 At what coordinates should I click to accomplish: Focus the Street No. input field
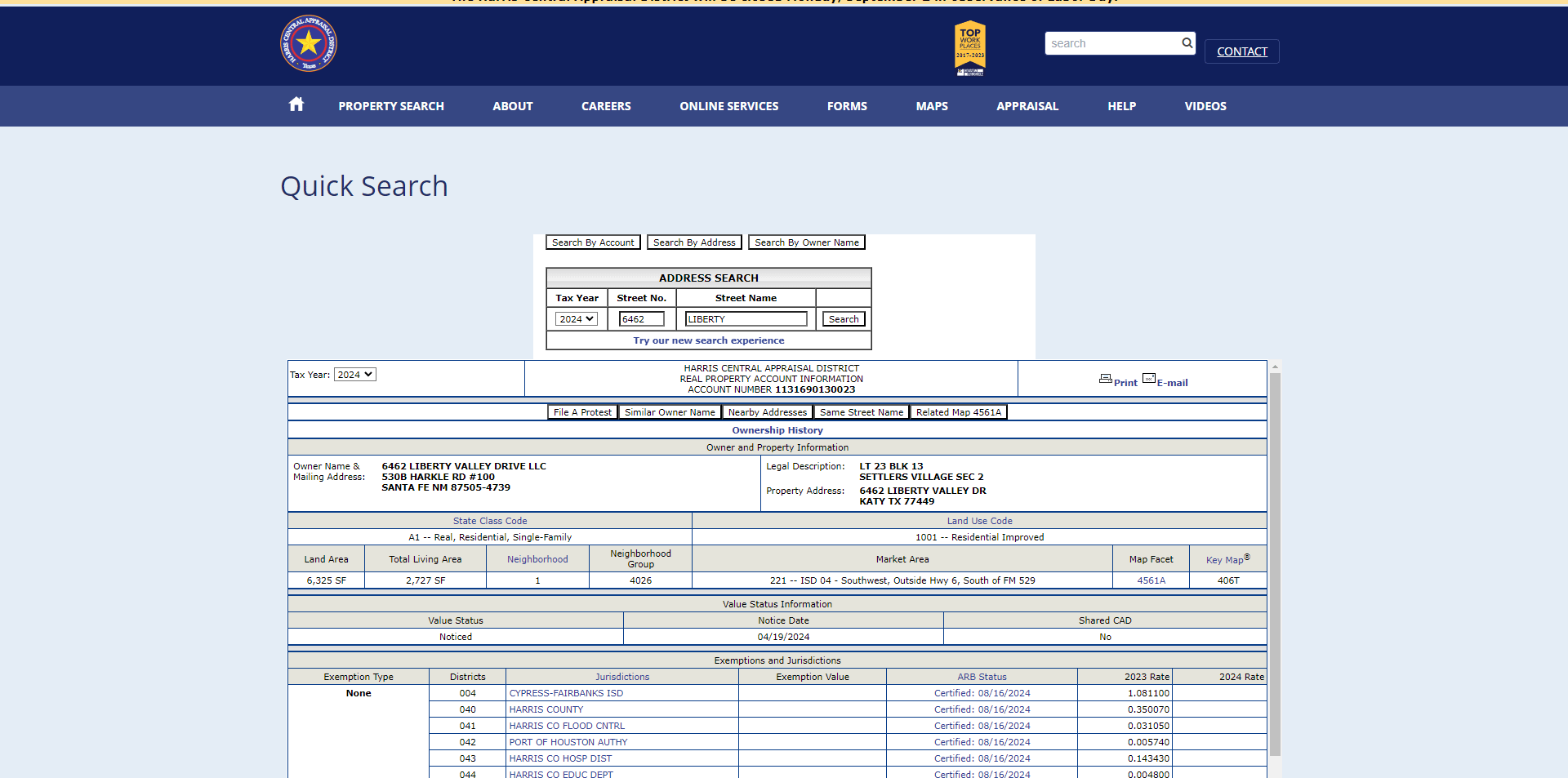point(641,319)
